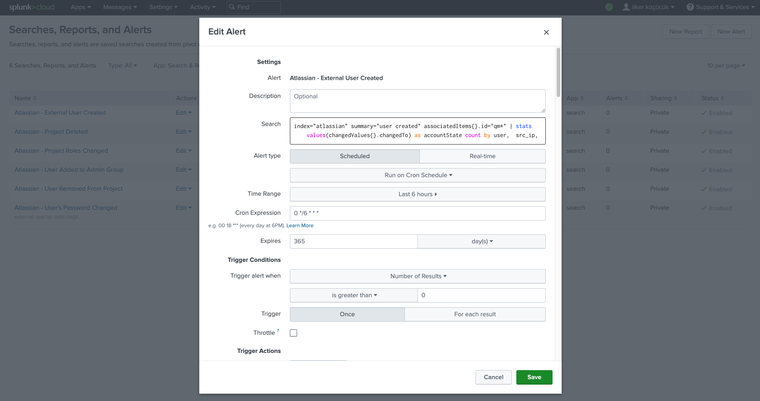Screen dimensions: 760x401
Task: Set trigger to For each result
Action: (475, 314)
